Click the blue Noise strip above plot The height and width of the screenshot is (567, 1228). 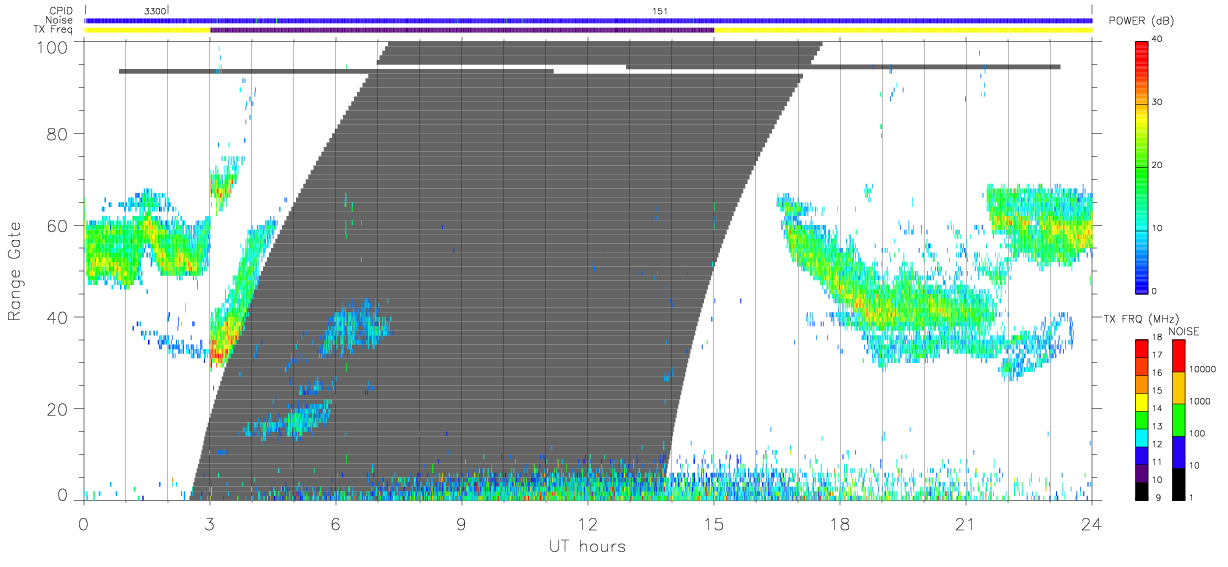point(588,20)
